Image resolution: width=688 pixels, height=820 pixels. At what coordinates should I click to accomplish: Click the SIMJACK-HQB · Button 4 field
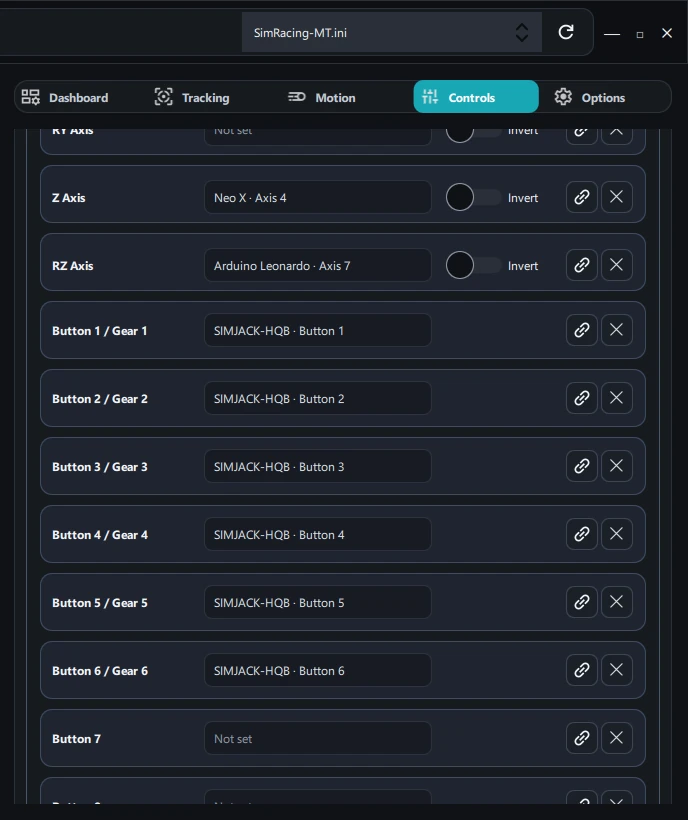click(318, 534)
